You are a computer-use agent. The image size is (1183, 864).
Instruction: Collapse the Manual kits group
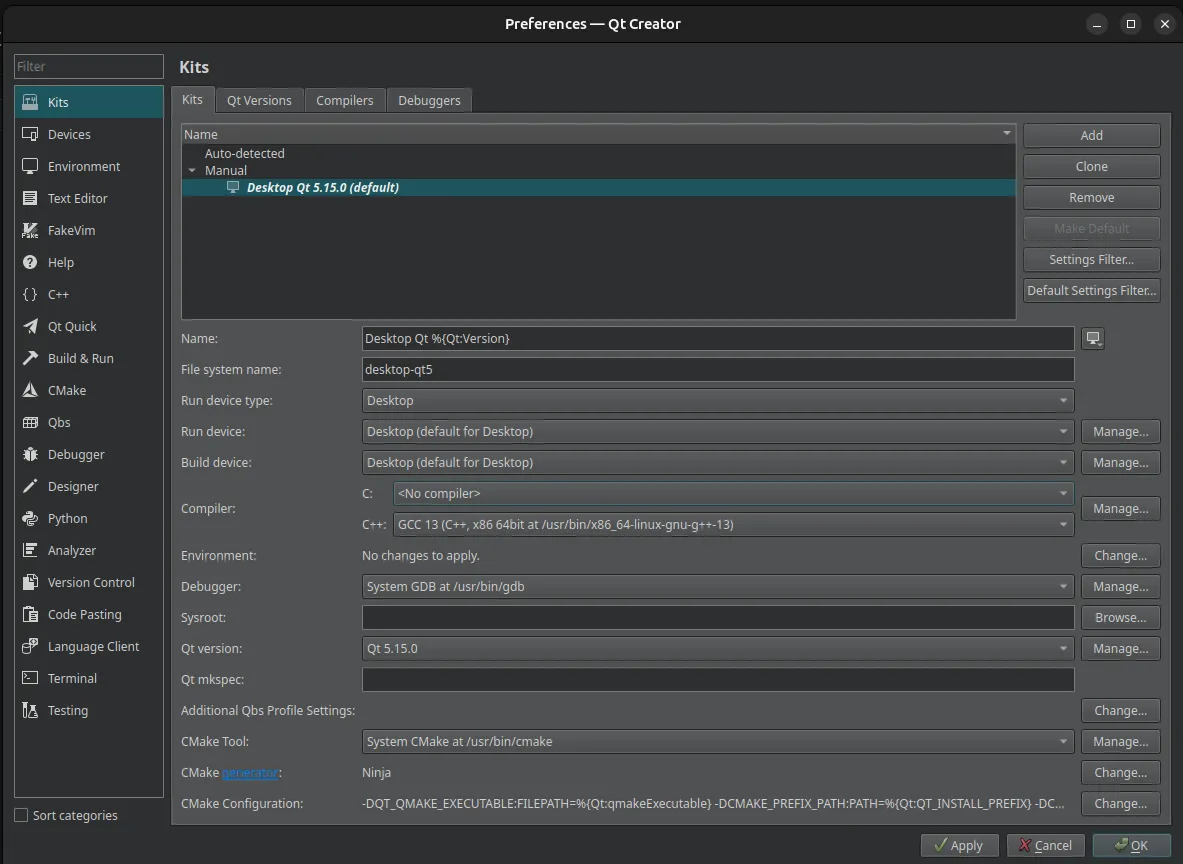192,170
